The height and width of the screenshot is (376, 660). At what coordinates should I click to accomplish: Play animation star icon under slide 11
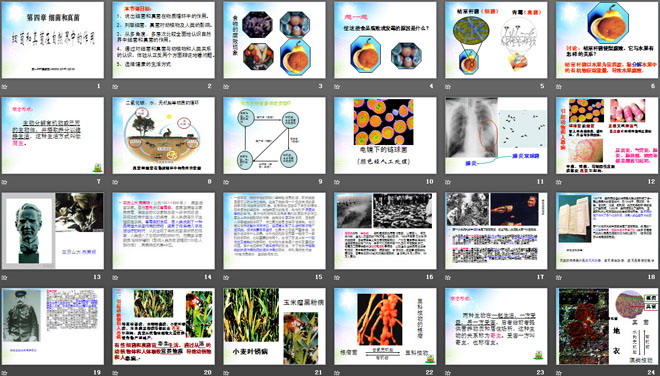(448, 182)
